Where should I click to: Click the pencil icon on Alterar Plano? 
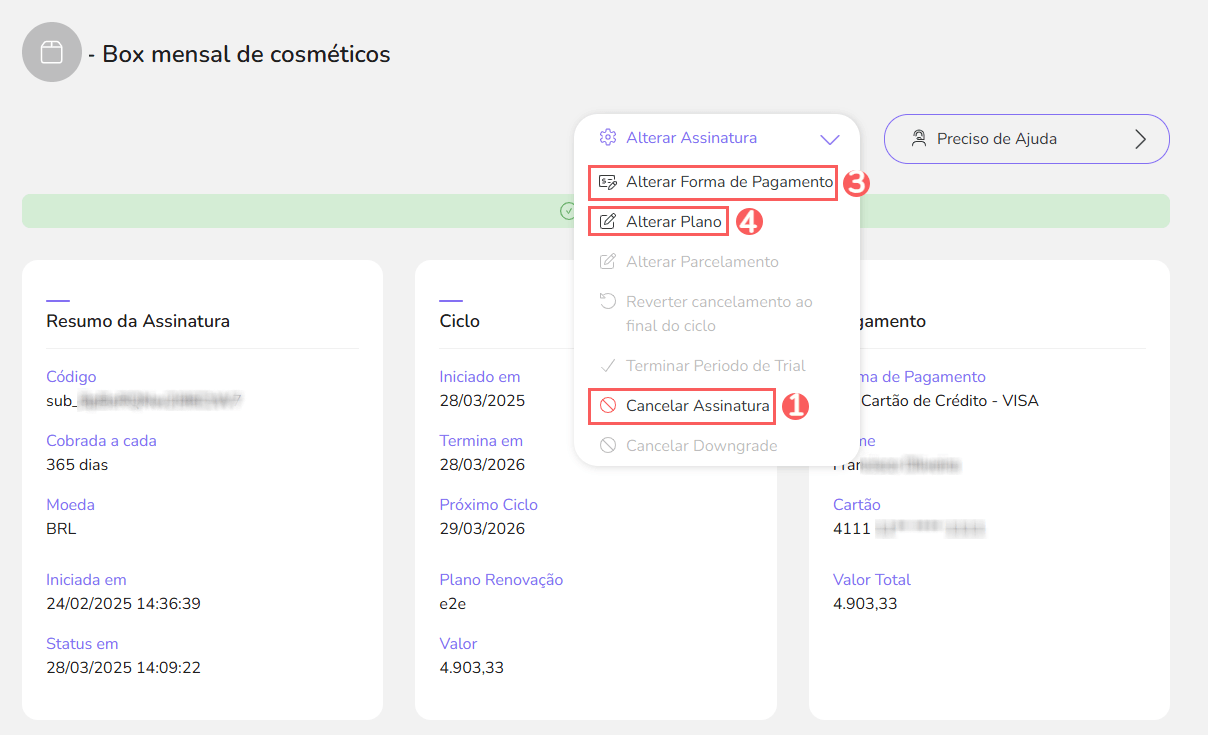(607, 221)
